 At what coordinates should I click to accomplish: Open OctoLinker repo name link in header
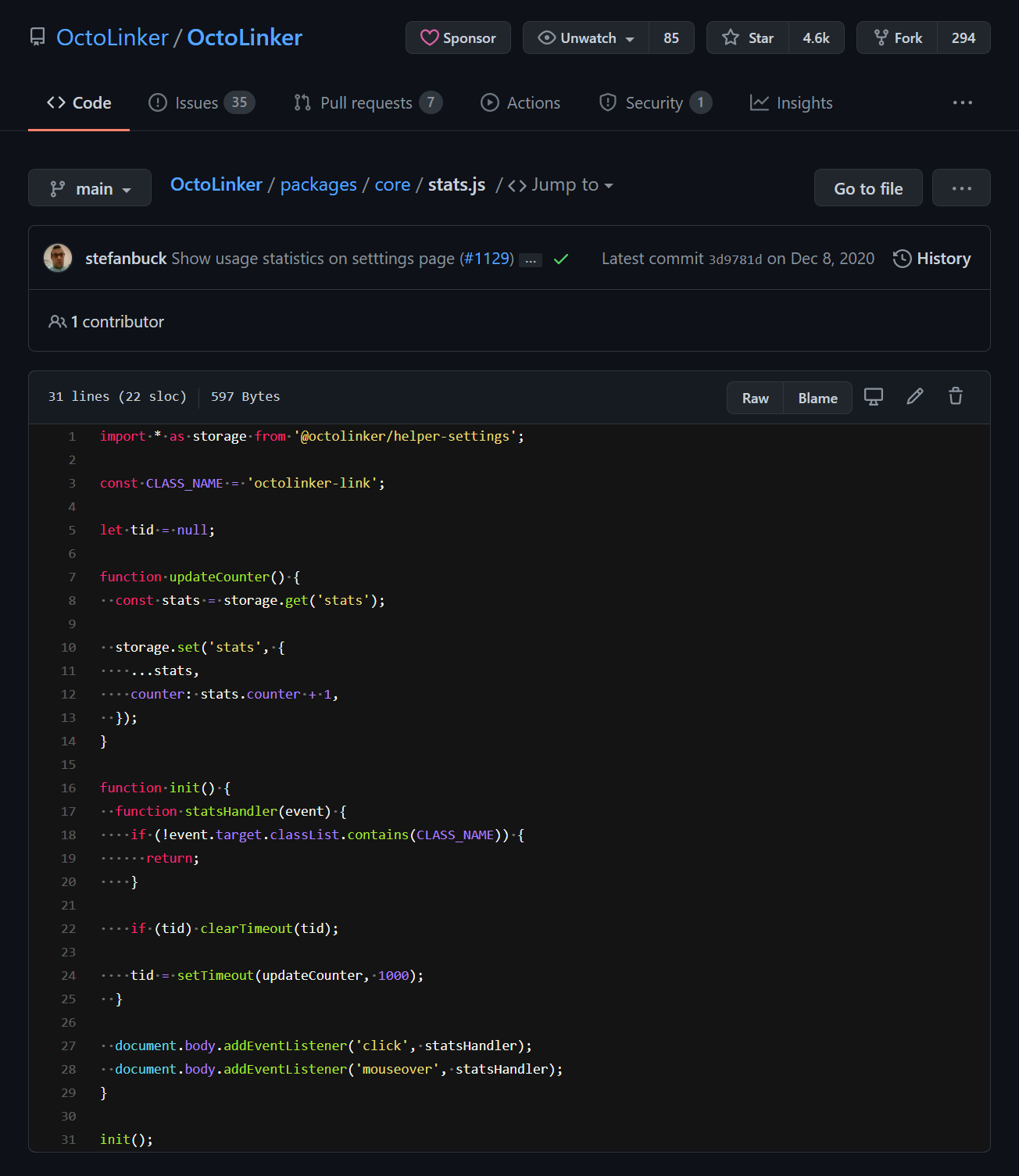click(x=245, y=38)
